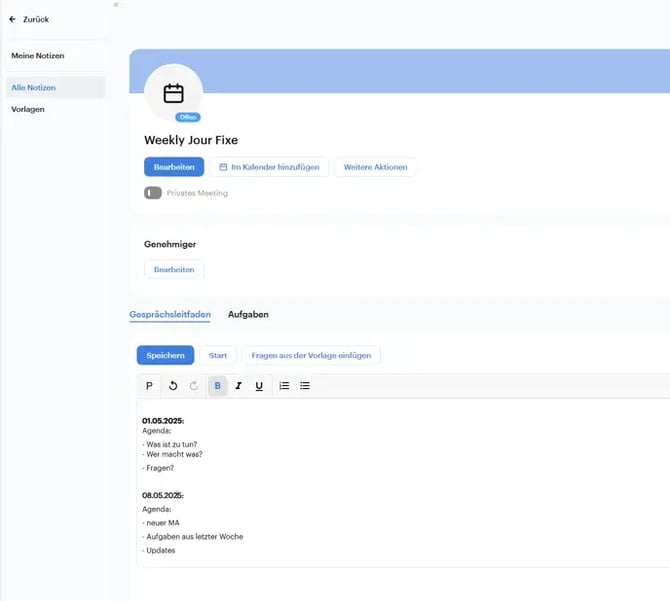This screenshot has width=670, height=601.
Task: Click the line '- Wer macht was?'
Action: coord(172,454)
